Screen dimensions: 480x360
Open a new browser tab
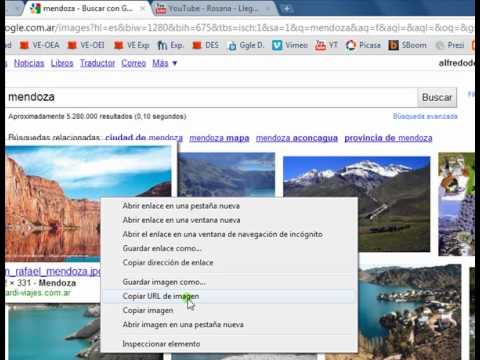pyautogui.click(x=287, y=9)
